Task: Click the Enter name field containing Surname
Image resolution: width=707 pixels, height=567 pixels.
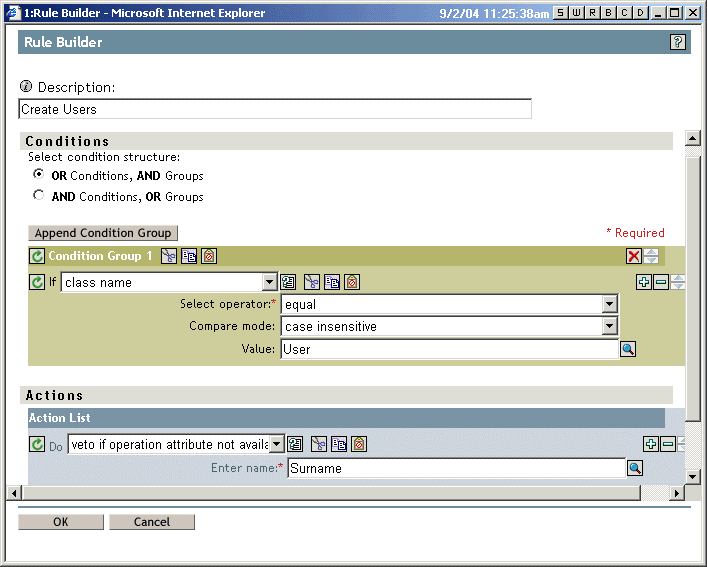Action: point(456,468)
